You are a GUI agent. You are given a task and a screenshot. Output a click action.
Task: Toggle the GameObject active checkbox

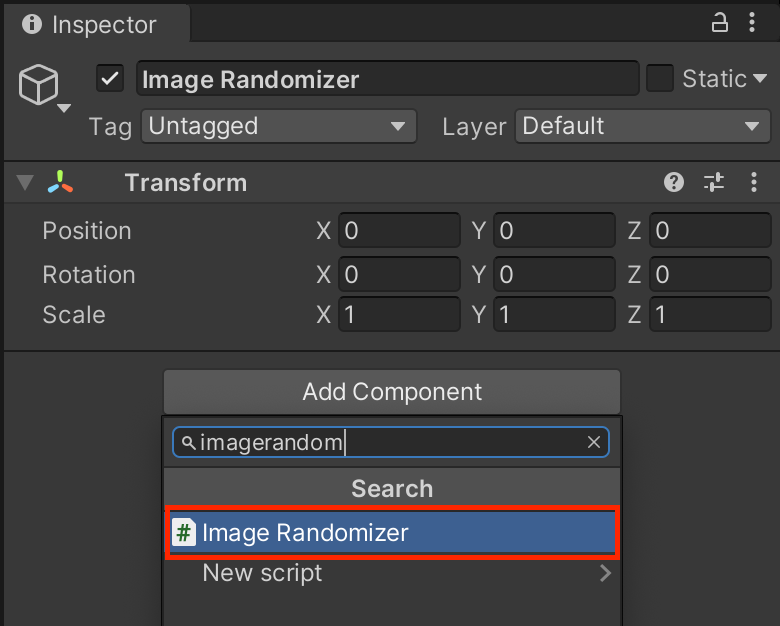click(x=109, y=78)
